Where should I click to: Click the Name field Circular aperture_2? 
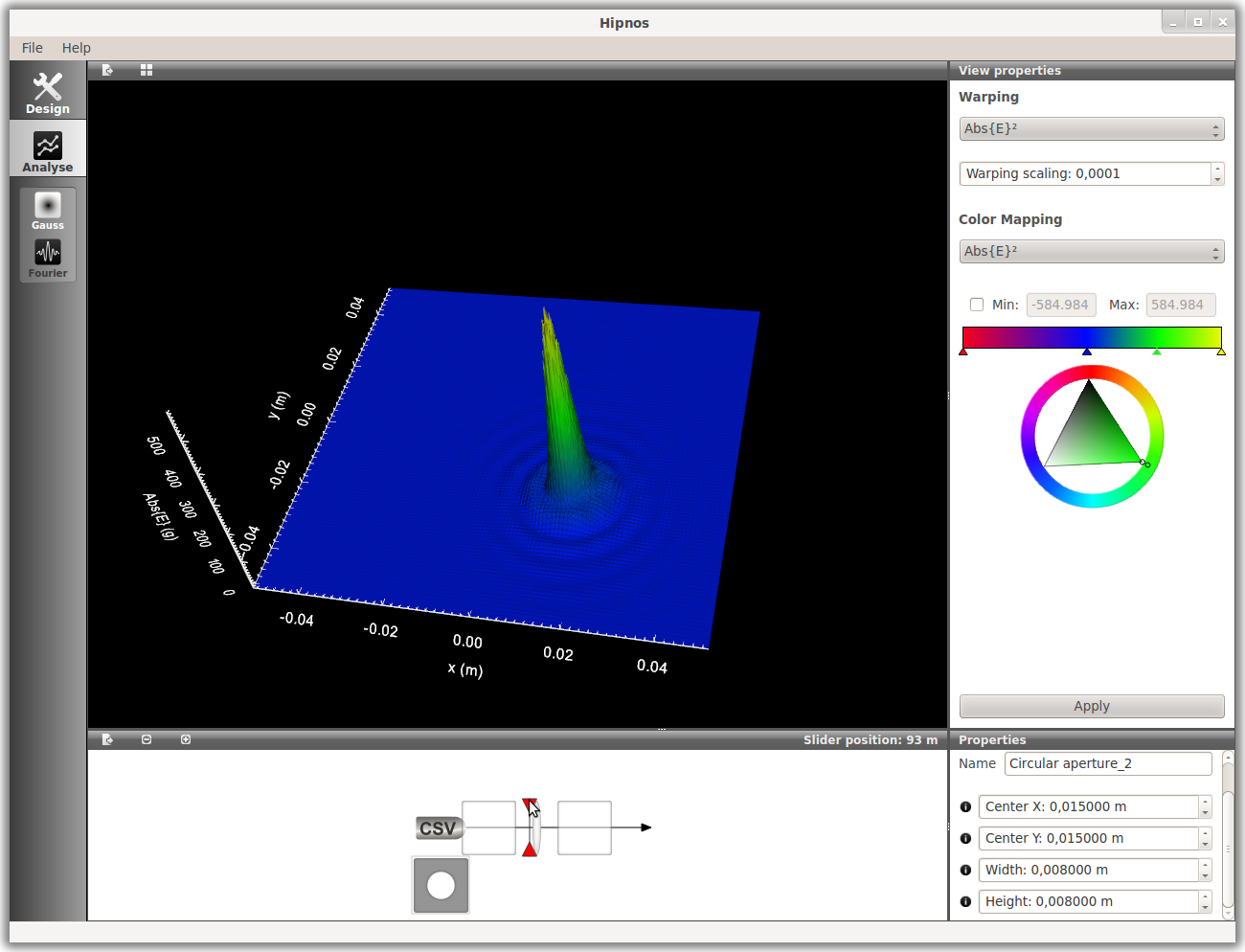coord(1108,763)
